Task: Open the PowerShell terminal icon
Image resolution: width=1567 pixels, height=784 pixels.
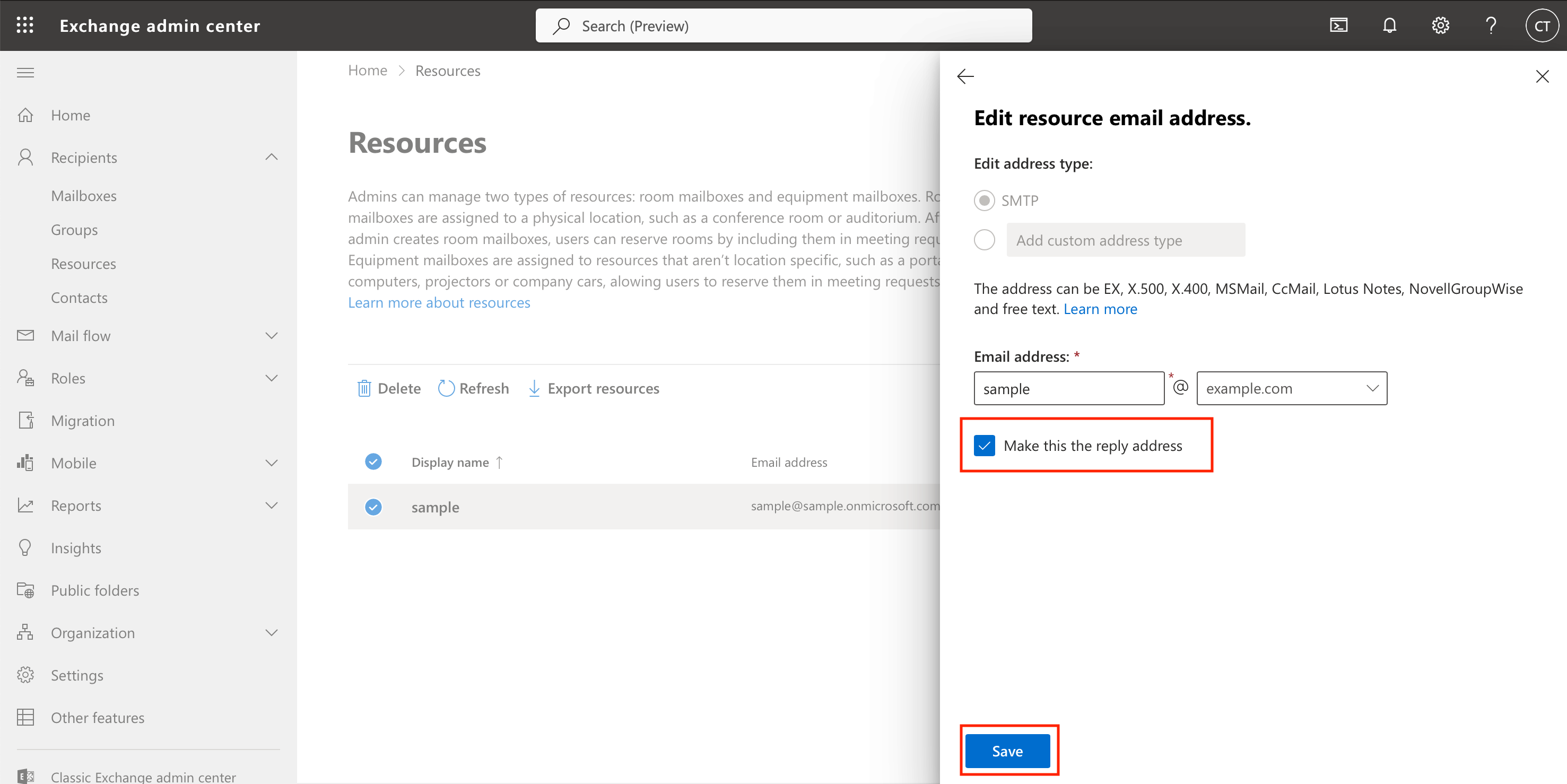Action: (1338, 25)
